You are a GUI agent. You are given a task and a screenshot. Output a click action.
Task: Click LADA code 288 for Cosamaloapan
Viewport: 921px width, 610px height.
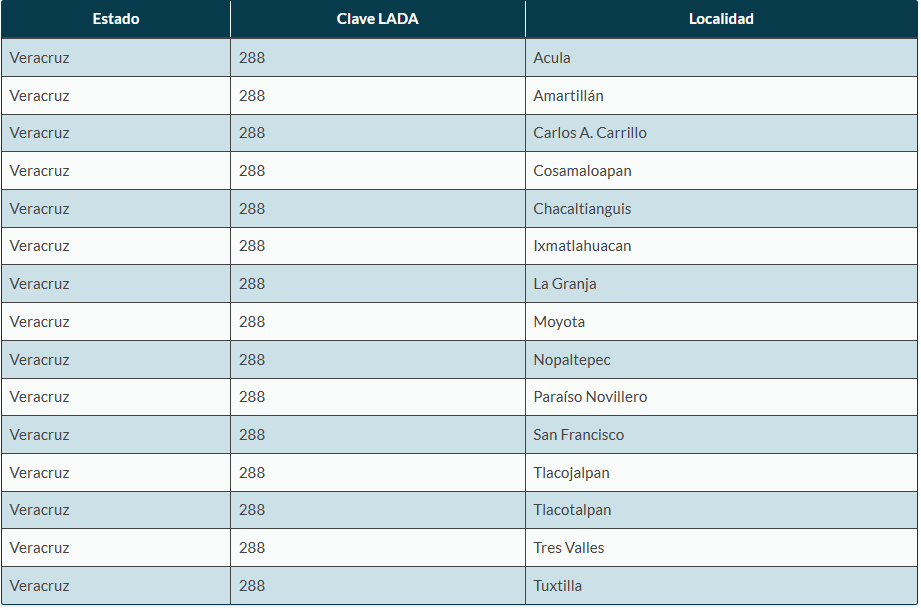(x=252, y=171)
